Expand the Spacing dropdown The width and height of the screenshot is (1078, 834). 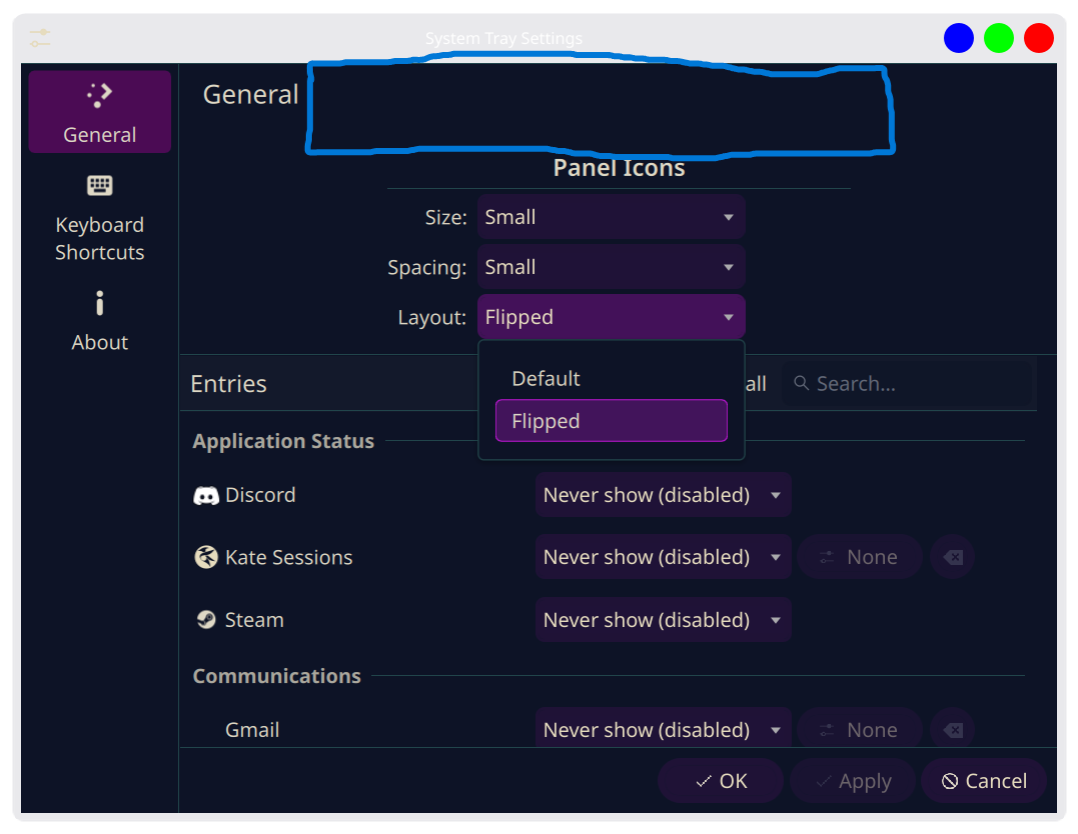pyautogui.click(x=611, y=267)
